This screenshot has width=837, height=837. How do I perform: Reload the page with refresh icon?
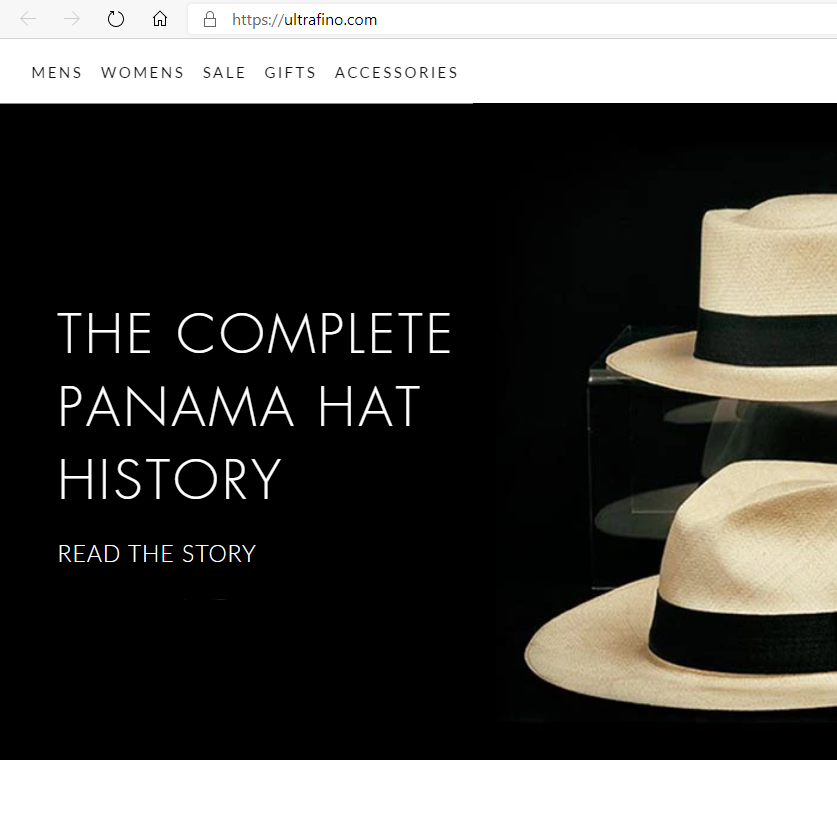pyautogui.click(x=116, y=20)
